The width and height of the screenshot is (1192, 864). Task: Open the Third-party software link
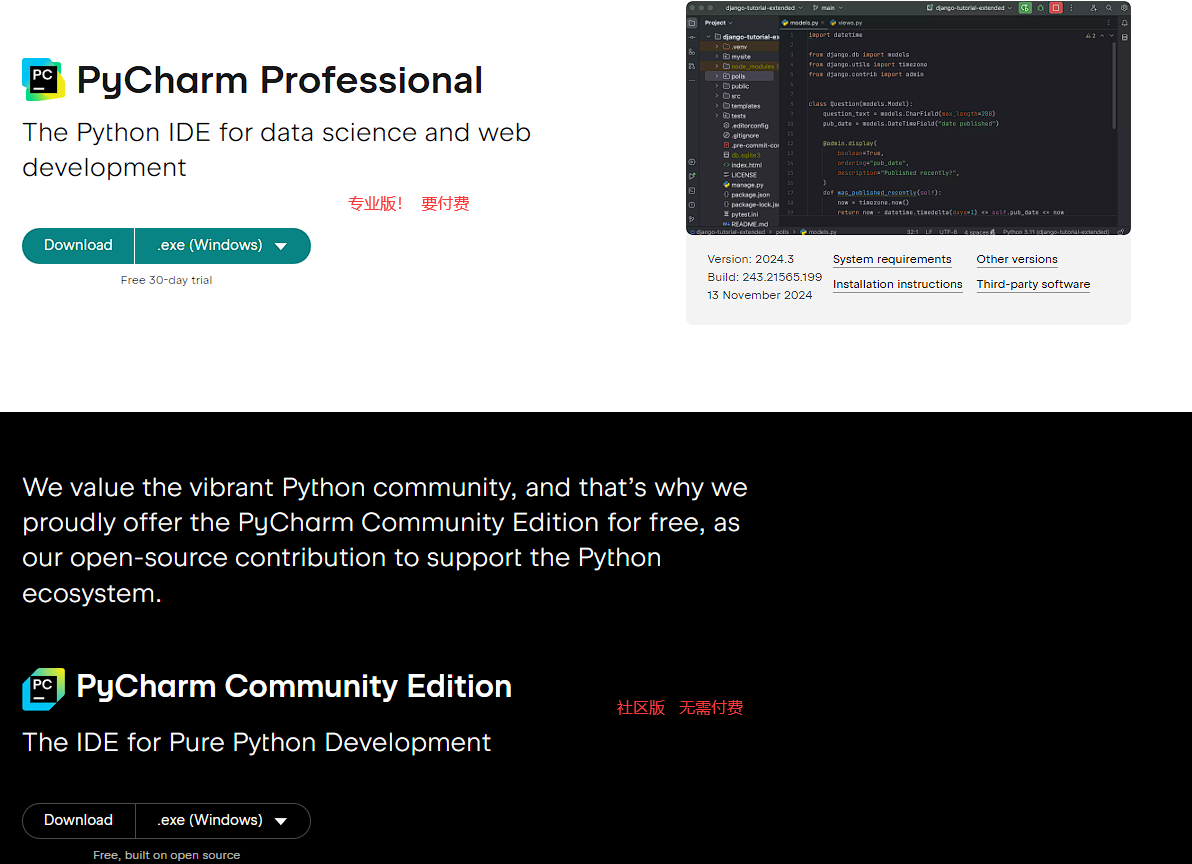click(x=1033, y=285)
